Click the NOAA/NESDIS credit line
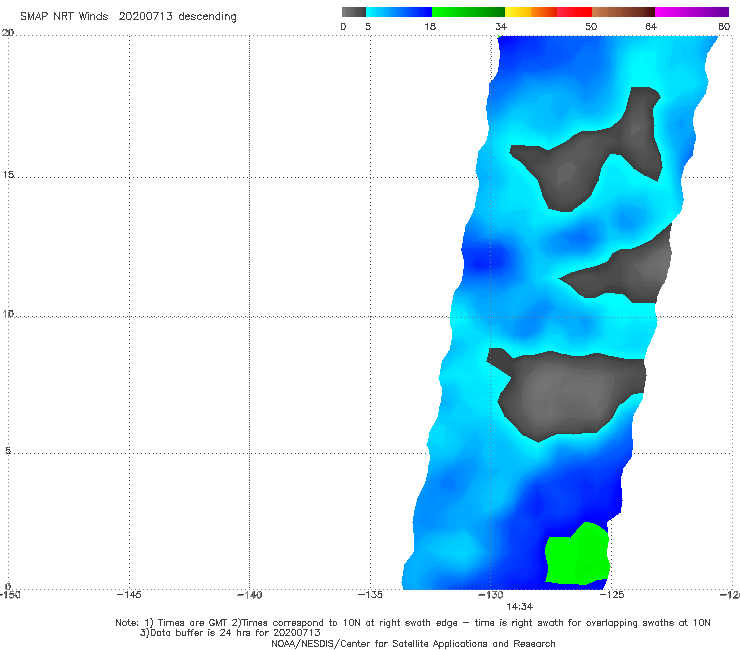Viewport: 740px width, 650px height. (x=413, y=643)
